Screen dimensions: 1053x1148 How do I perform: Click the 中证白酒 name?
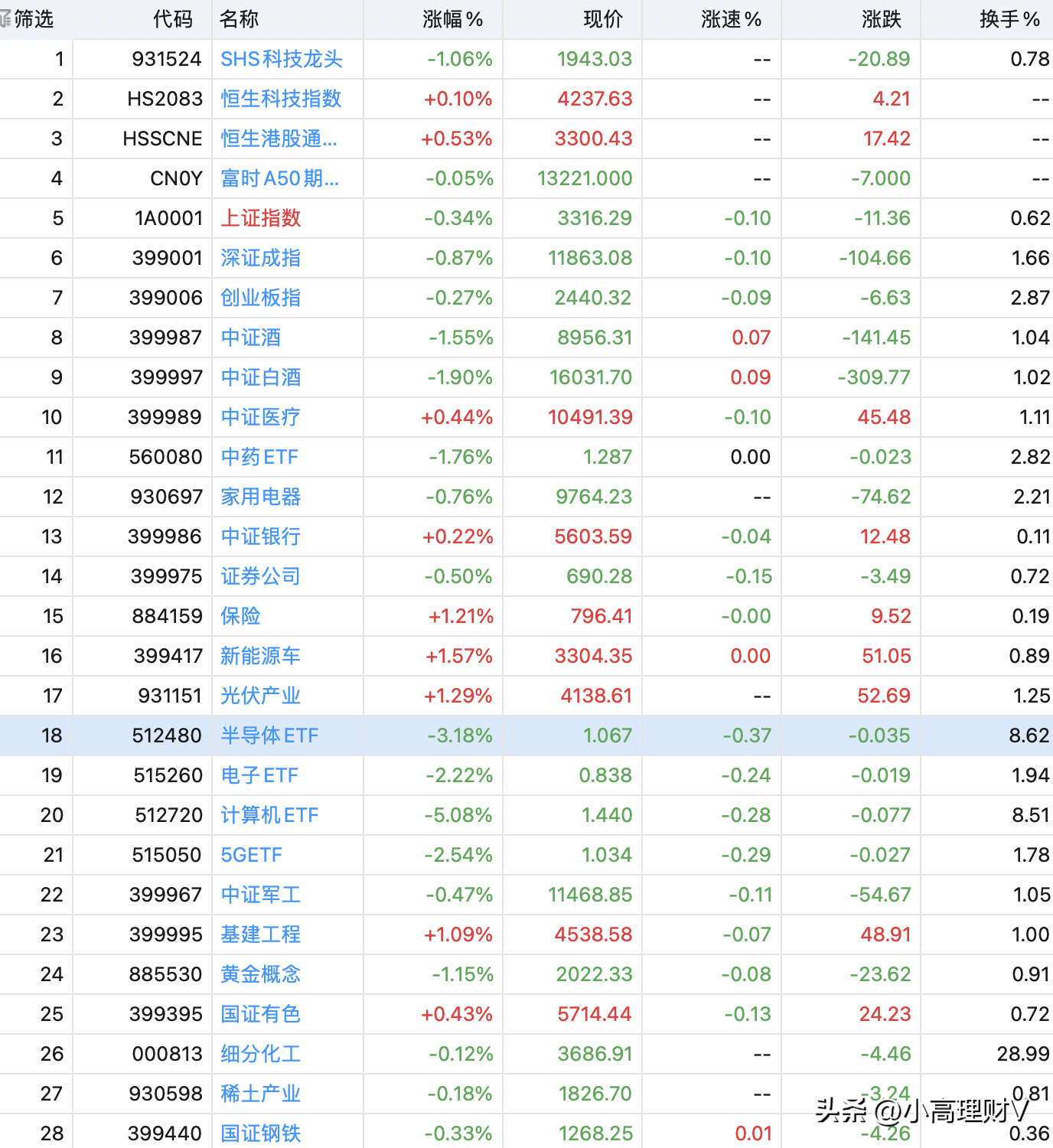[x=261, y=377]
